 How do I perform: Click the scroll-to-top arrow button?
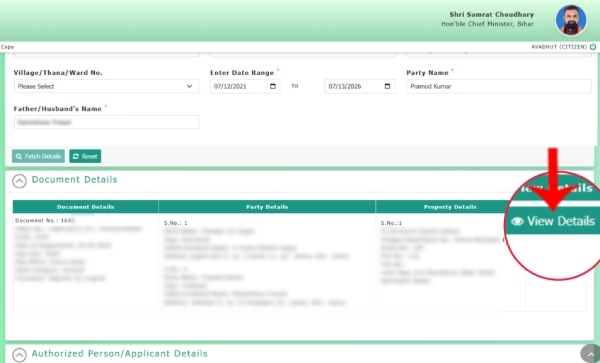click(590, 354)
